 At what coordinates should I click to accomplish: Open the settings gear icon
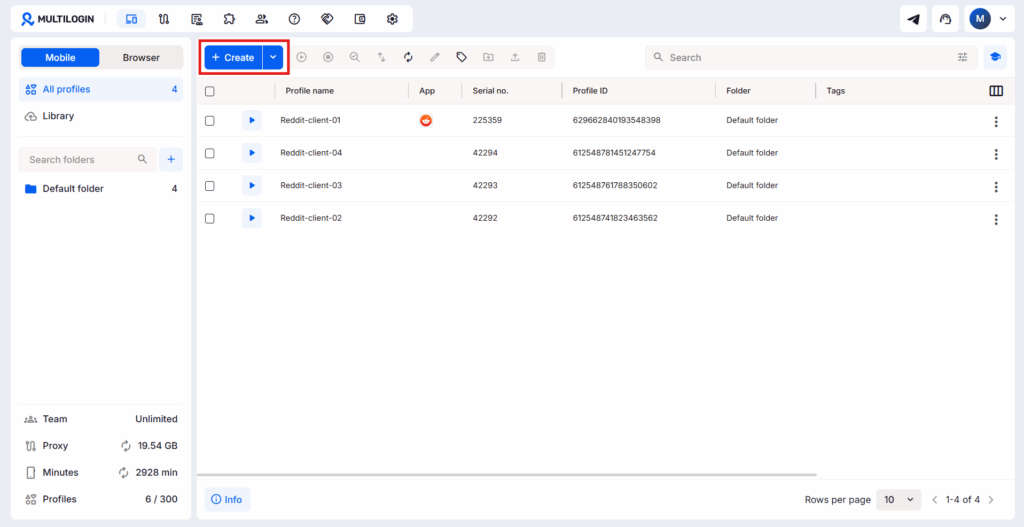click(392, 19)
